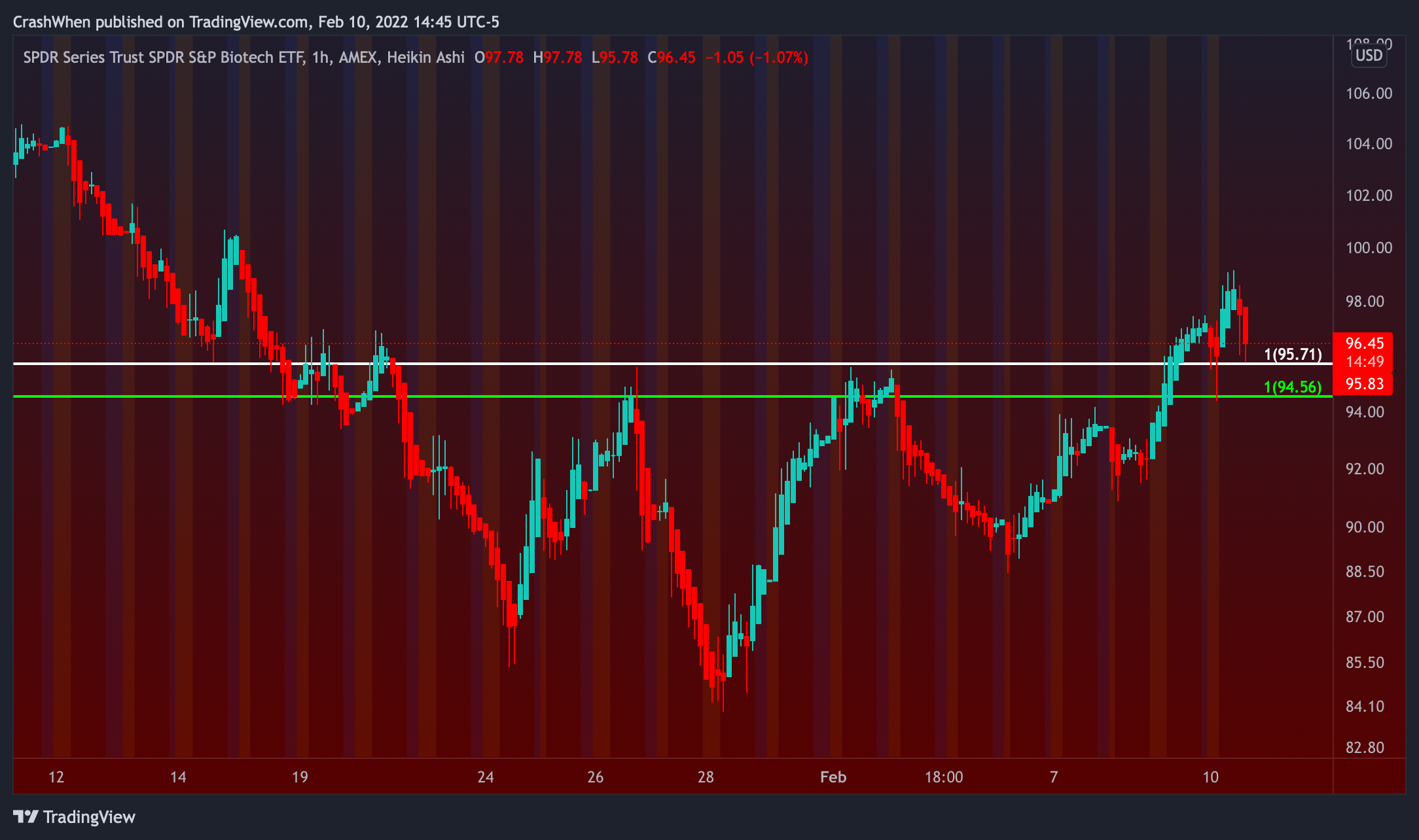Click the high value H97.78
The width and height of the screenshot is (1419, 840).
558,58
